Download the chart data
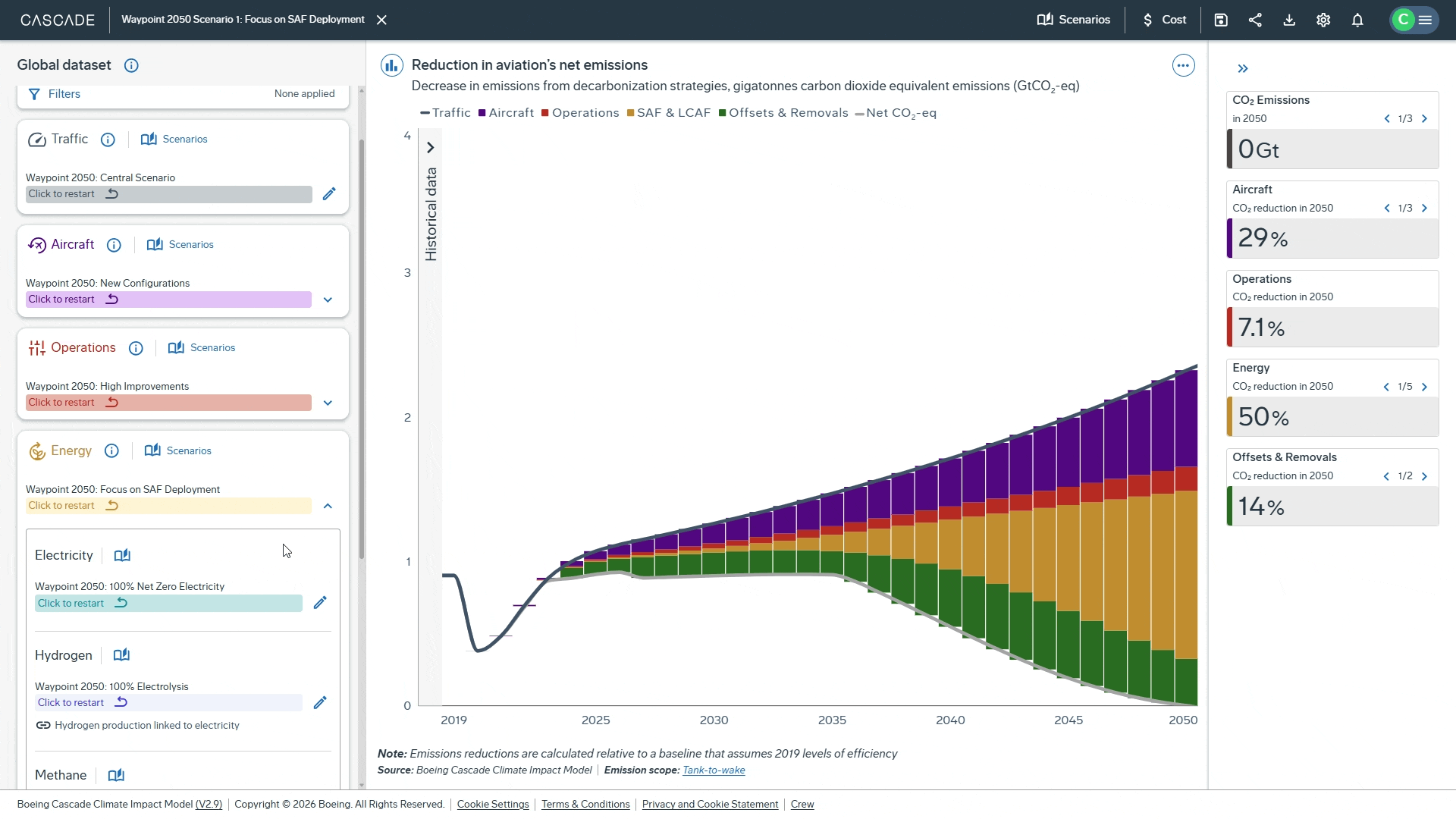The width and height of the screenshot is (1456, 819). 1289,20
